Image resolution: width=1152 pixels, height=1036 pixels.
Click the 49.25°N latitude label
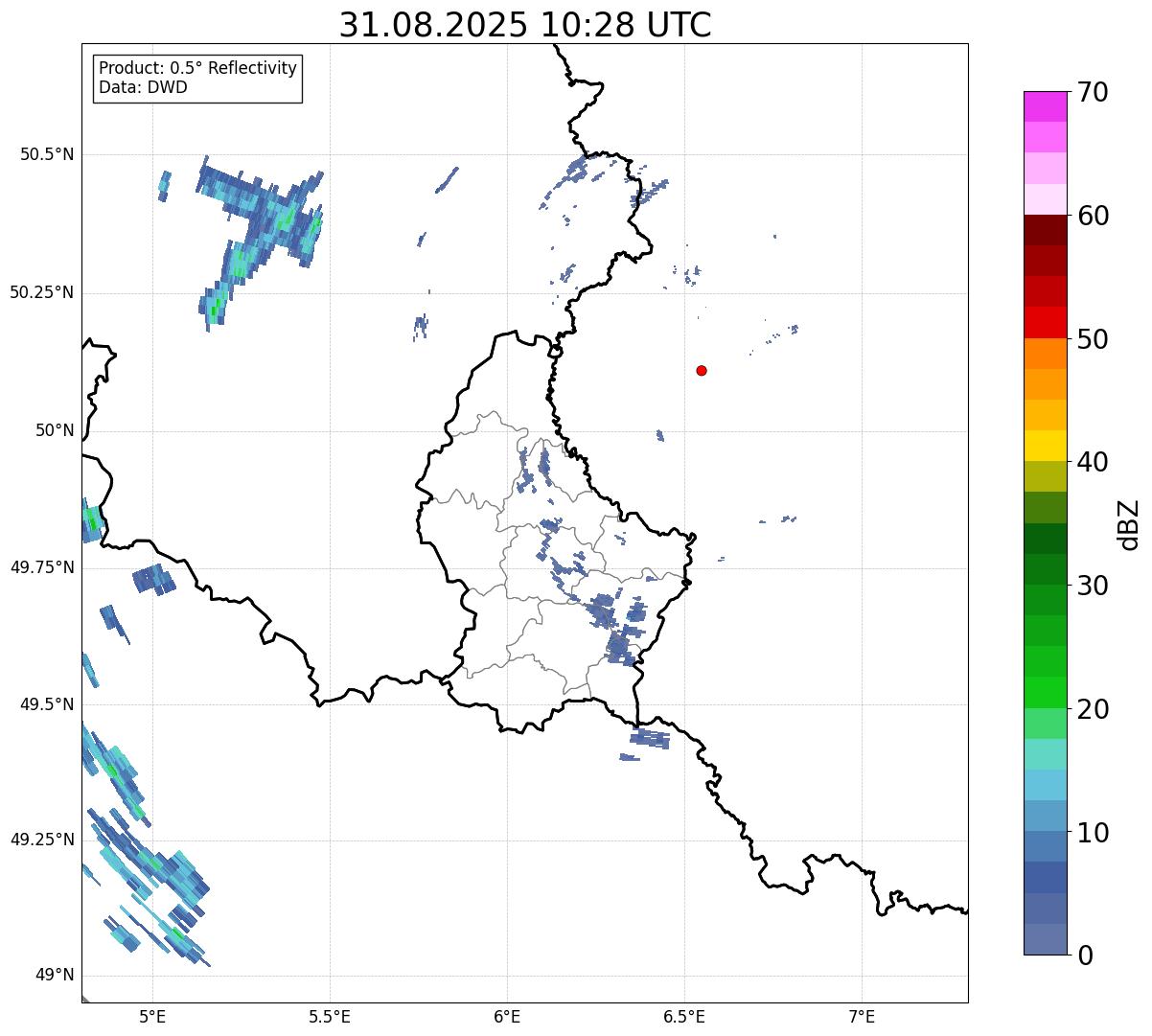coord(42,840)
